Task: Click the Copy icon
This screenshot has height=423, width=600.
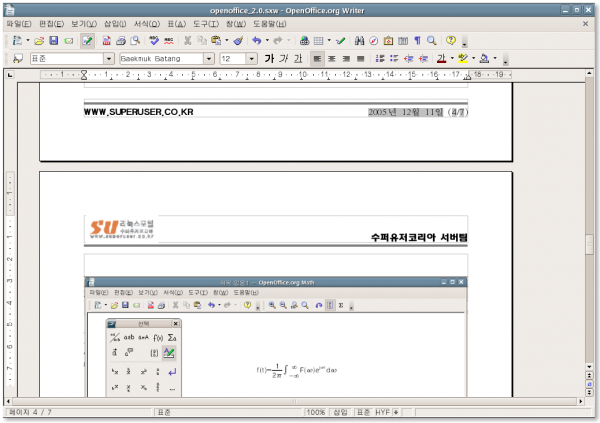Action: pyautogui.click(x=202, y=41)
